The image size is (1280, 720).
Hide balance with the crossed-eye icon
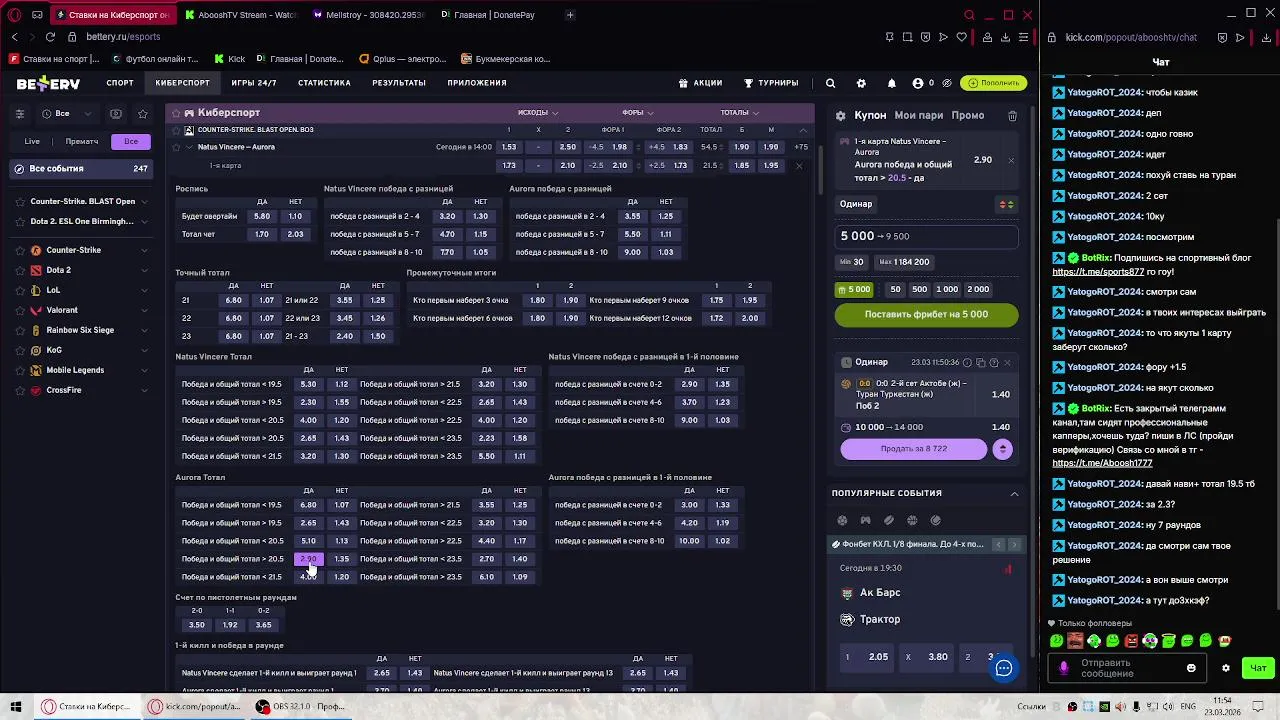[948, 83]
